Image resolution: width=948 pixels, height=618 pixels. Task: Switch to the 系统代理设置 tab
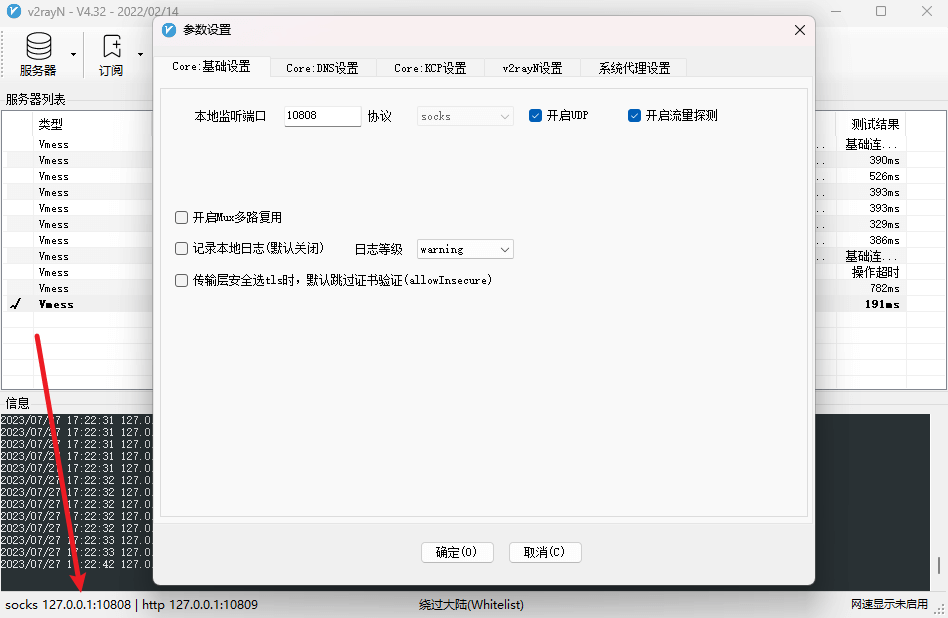[633, 68]
